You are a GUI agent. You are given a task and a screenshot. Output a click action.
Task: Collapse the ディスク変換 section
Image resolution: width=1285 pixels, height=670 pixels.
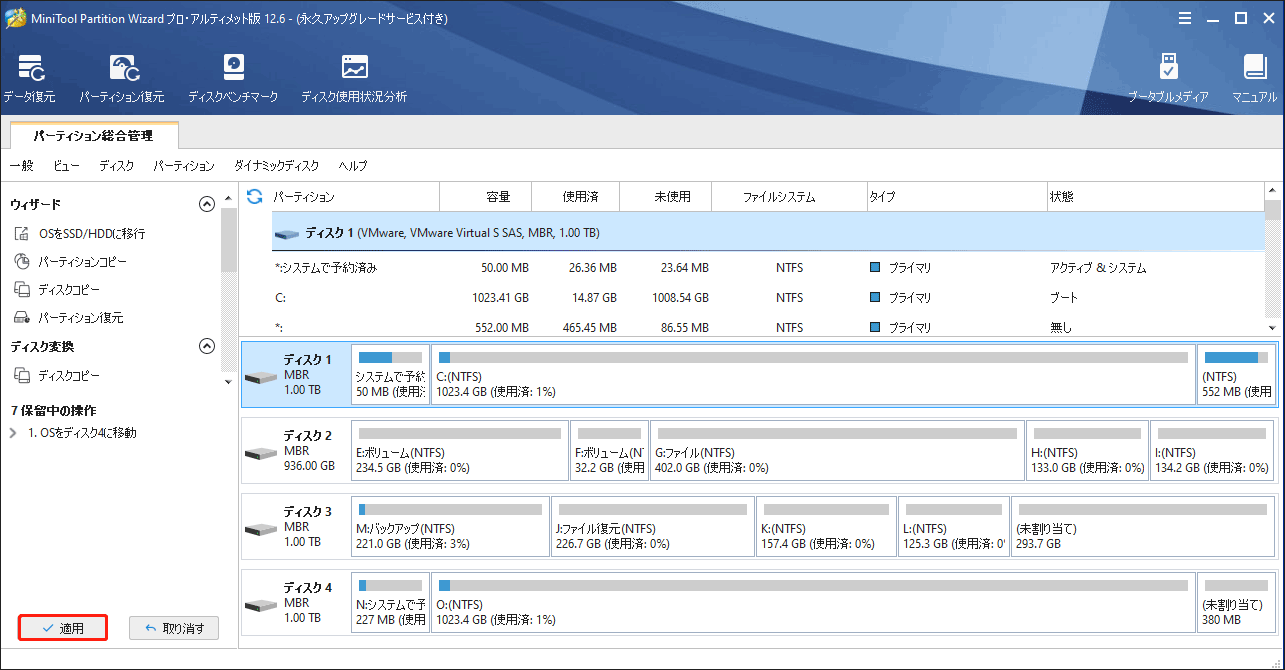tap(207, 346)
